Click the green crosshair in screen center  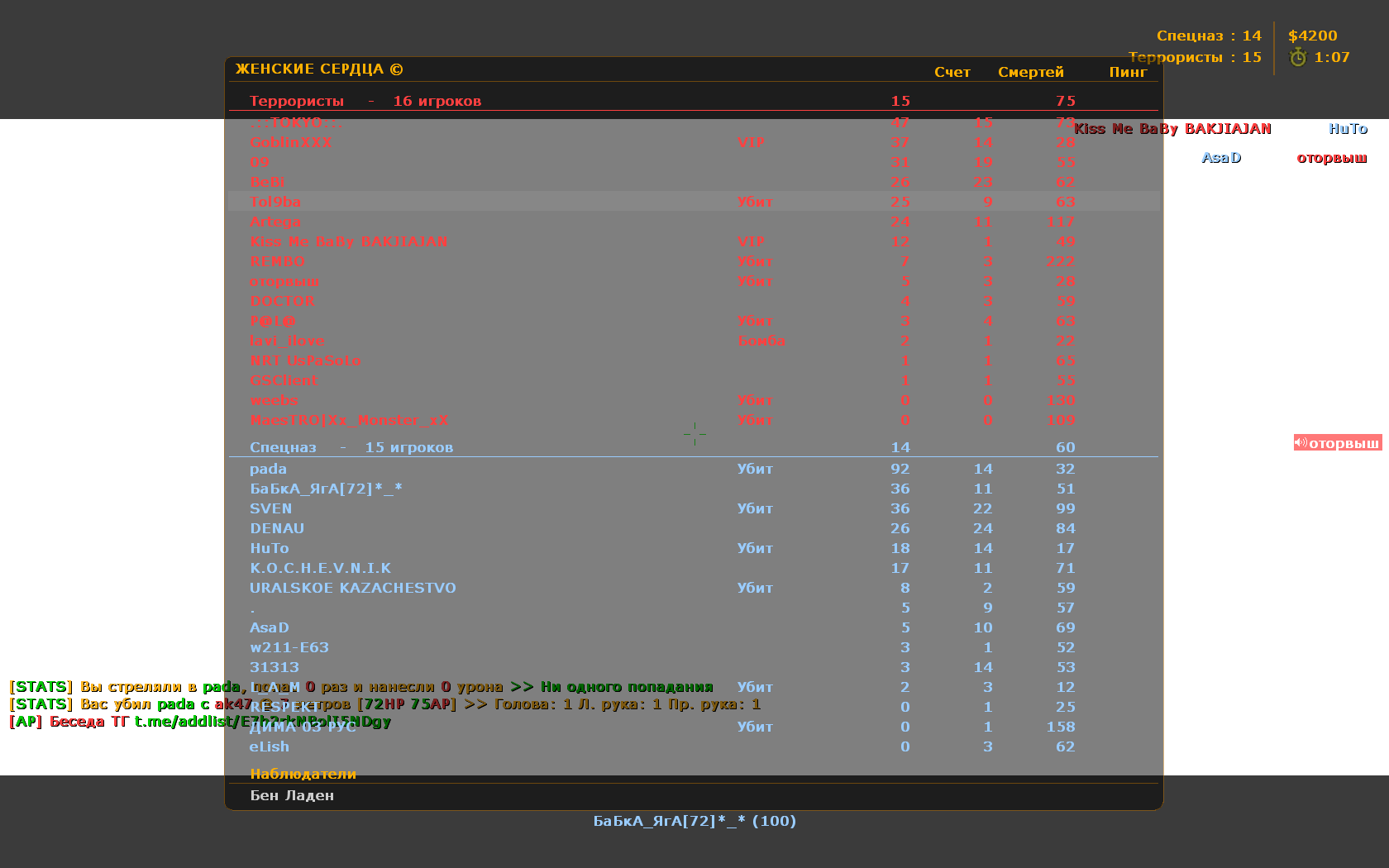tap(694, 433)
